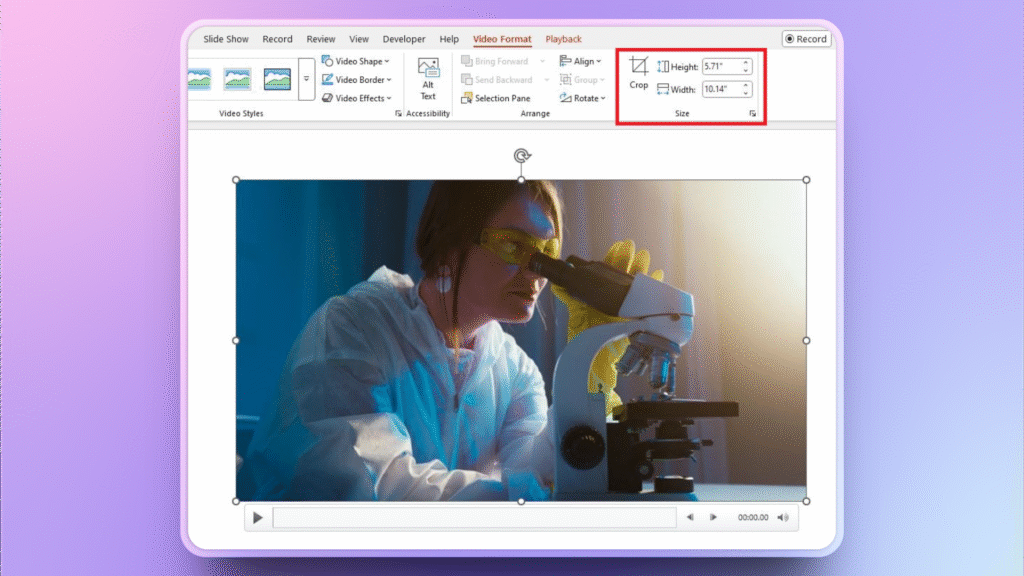The width and height of the screenshot is (1024, 576).
Task: Open the Rotate dropdown menu
Action: (601, 98)
